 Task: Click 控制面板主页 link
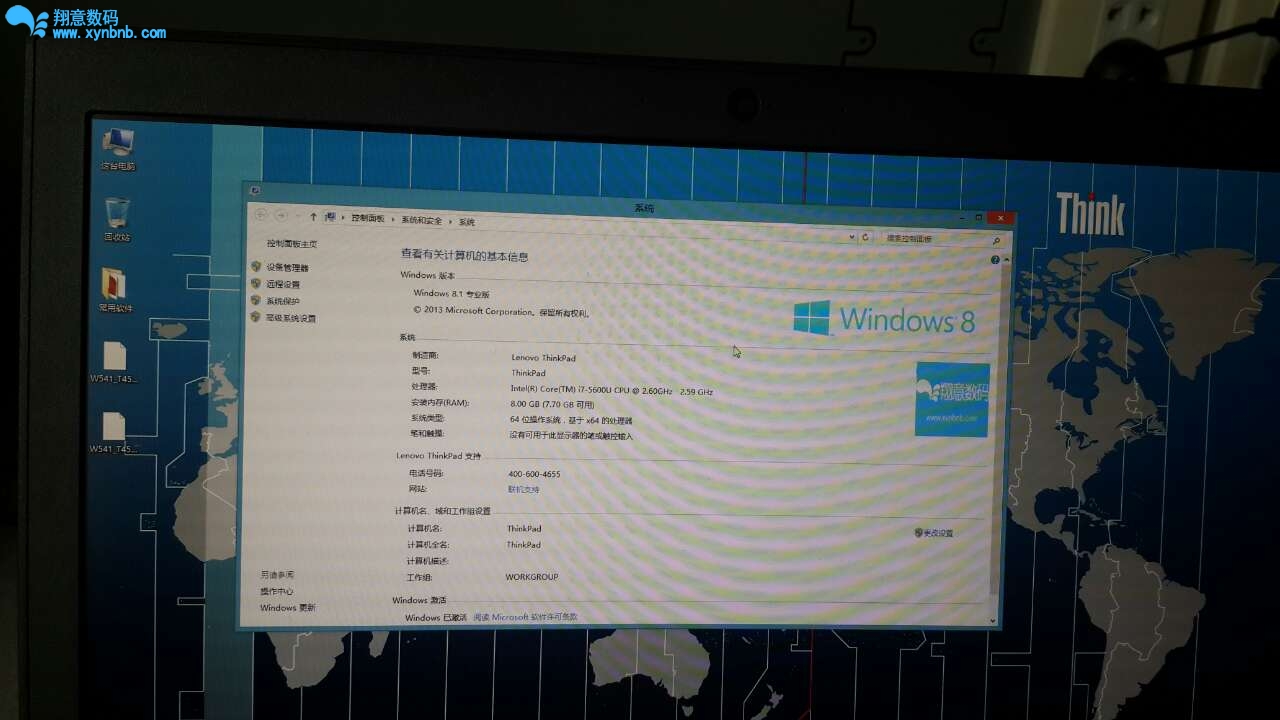pos(291,244)
